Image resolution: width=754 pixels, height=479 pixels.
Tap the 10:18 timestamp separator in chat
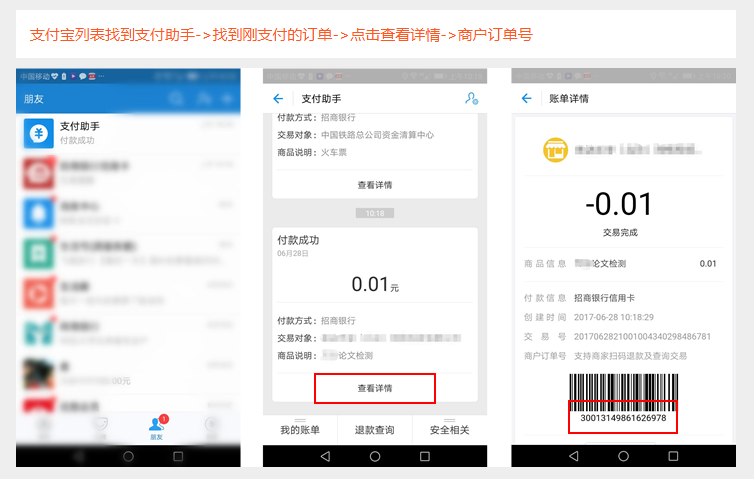pos(375,213)
